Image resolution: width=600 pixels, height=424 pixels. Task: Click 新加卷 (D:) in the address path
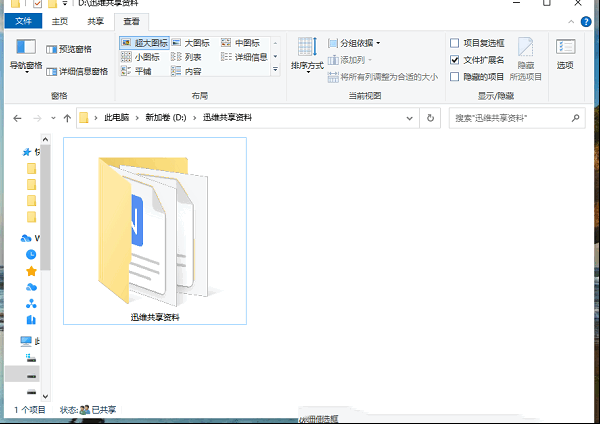166,117
